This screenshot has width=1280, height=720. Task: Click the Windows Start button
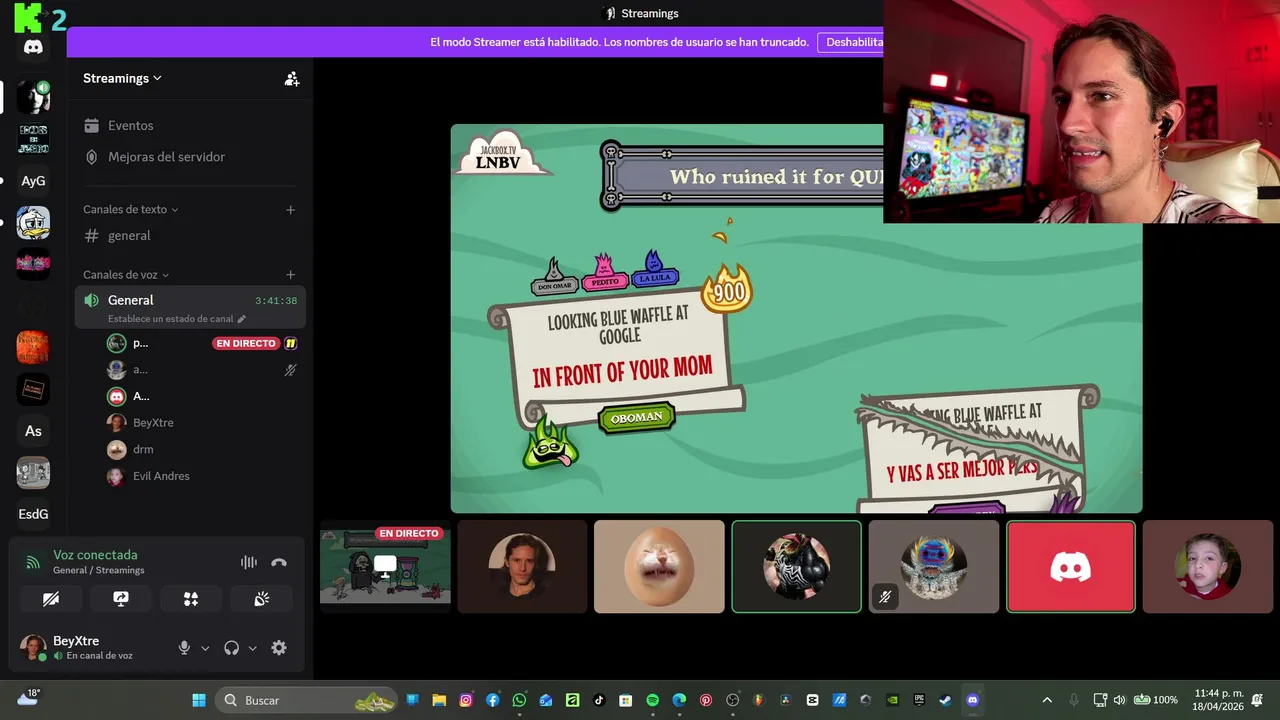(199, 700)
